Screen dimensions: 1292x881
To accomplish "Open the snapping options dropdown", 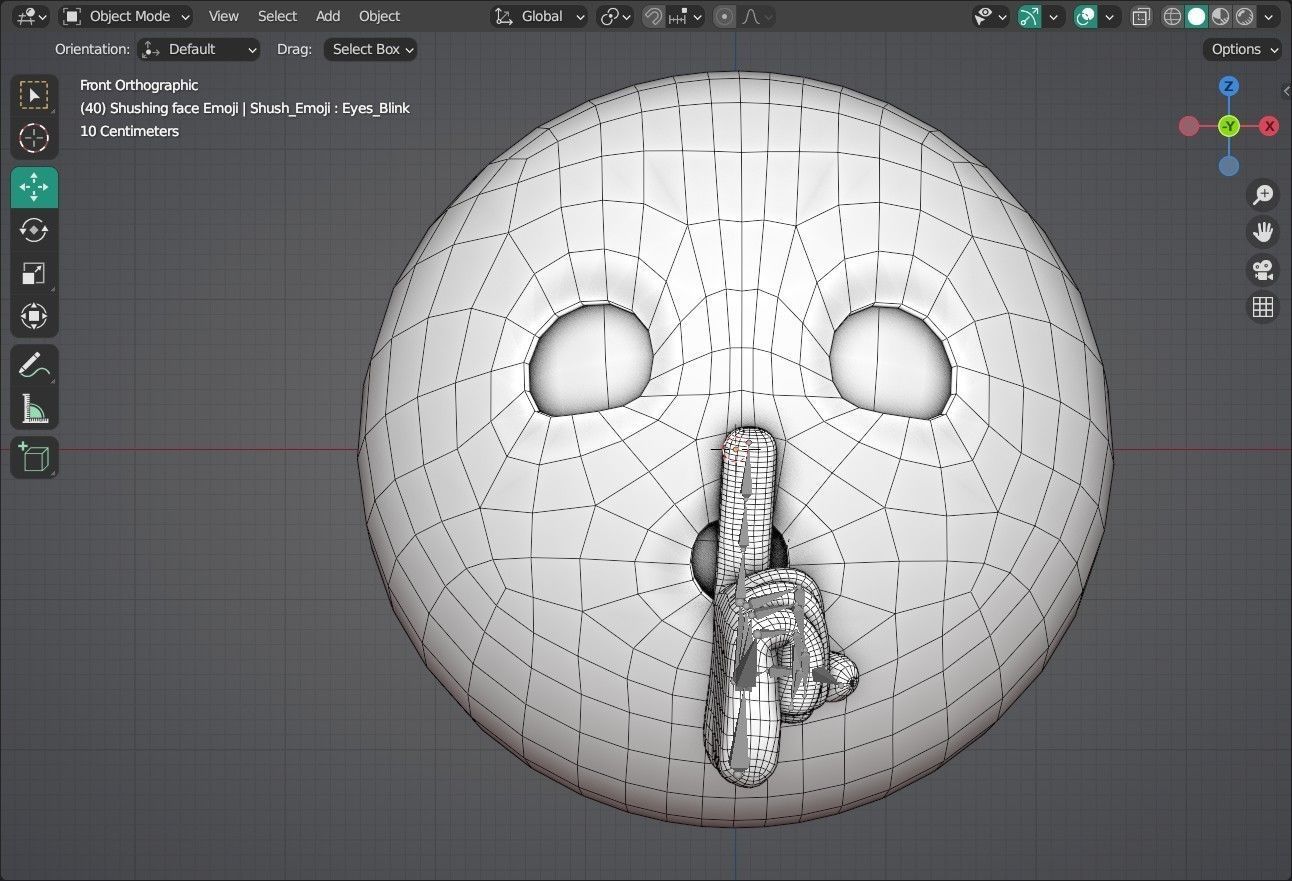I will 686,16.
